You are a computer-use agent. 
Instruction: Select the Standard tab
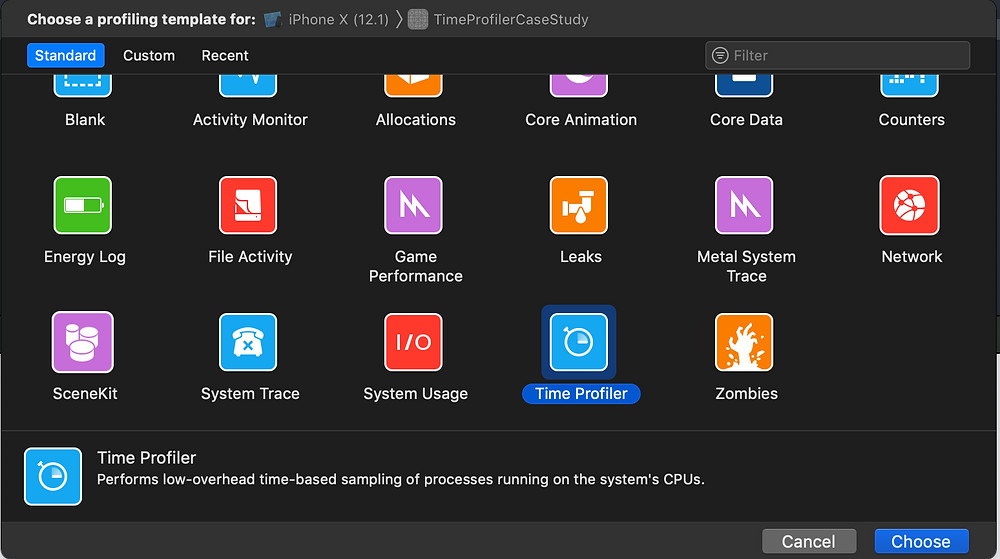point(66,55)
